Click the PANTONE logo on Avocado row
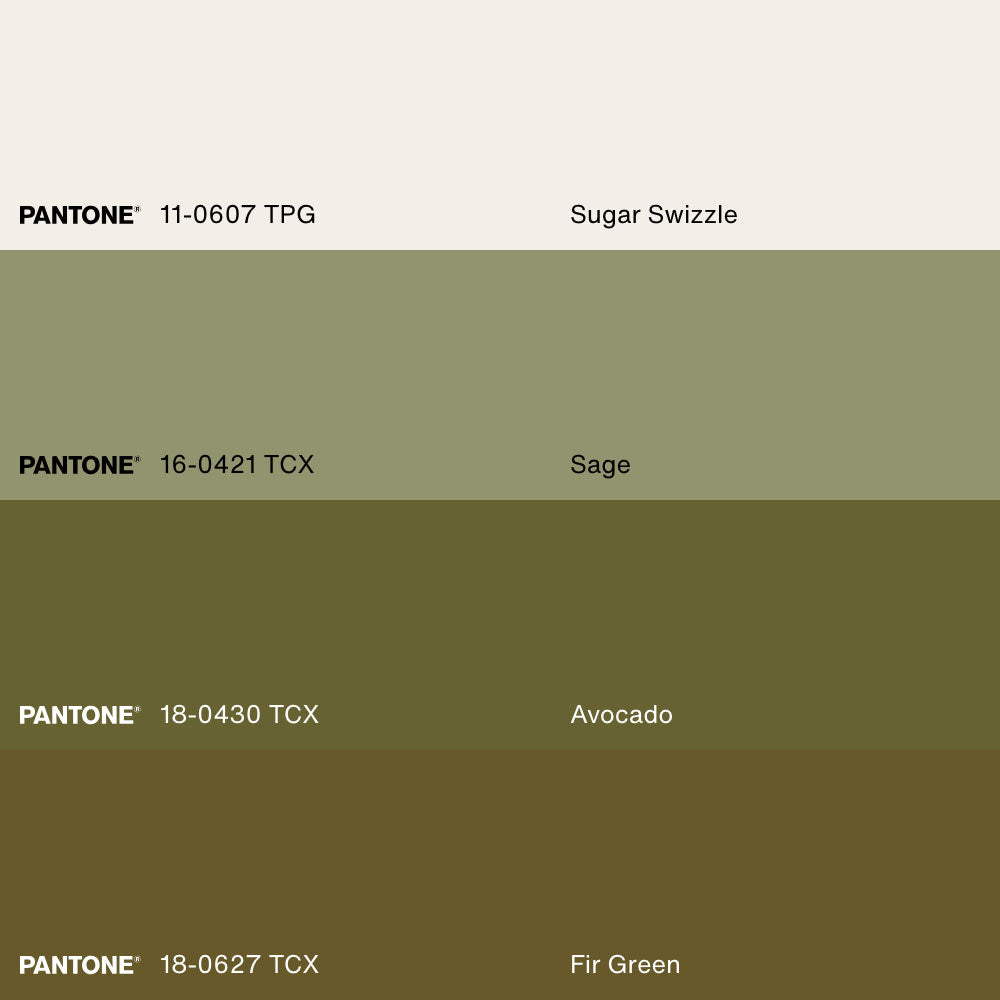 coord(76,715)
